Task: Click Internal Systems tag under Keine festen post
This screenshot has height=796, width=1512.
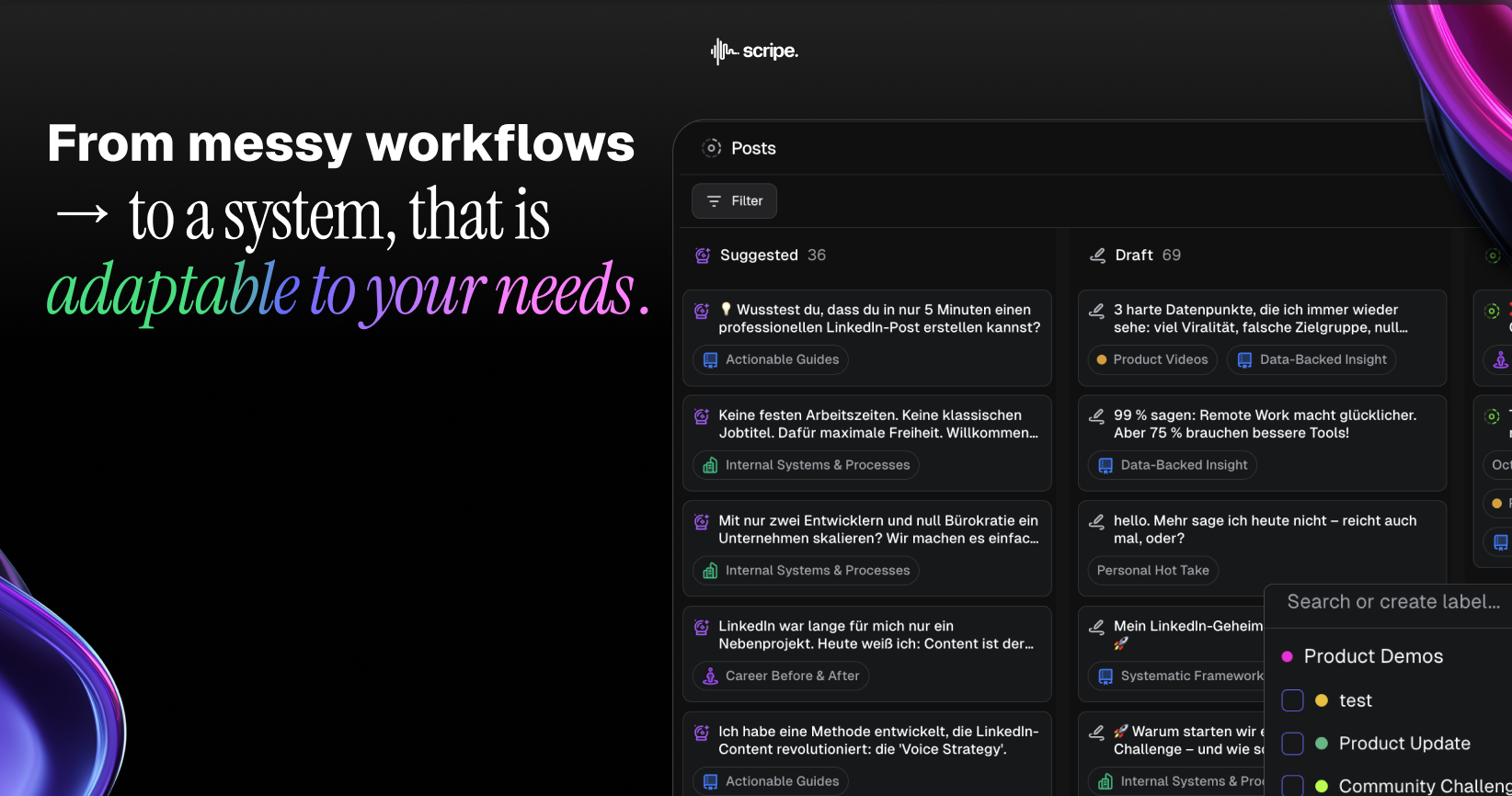Action: point(806,465)
